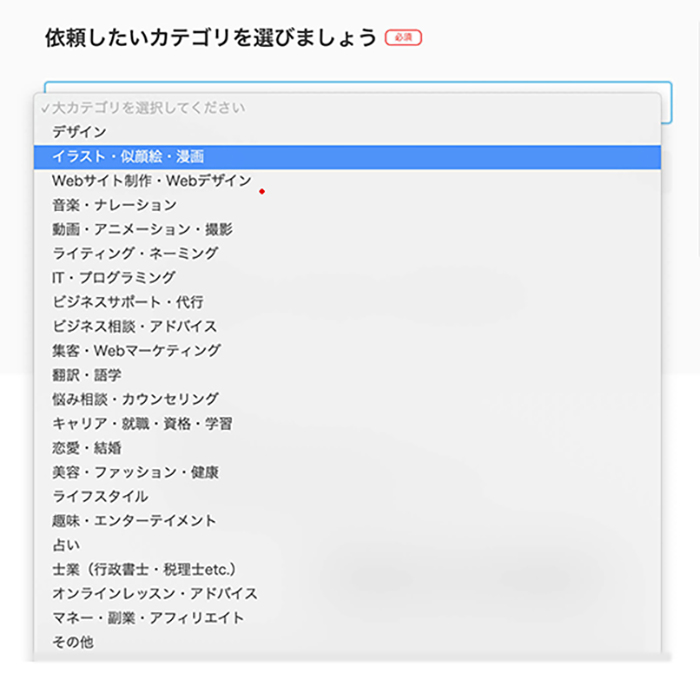Select デザイン from the category list
Screen dimensions: 700x693
tap(347, 132)
